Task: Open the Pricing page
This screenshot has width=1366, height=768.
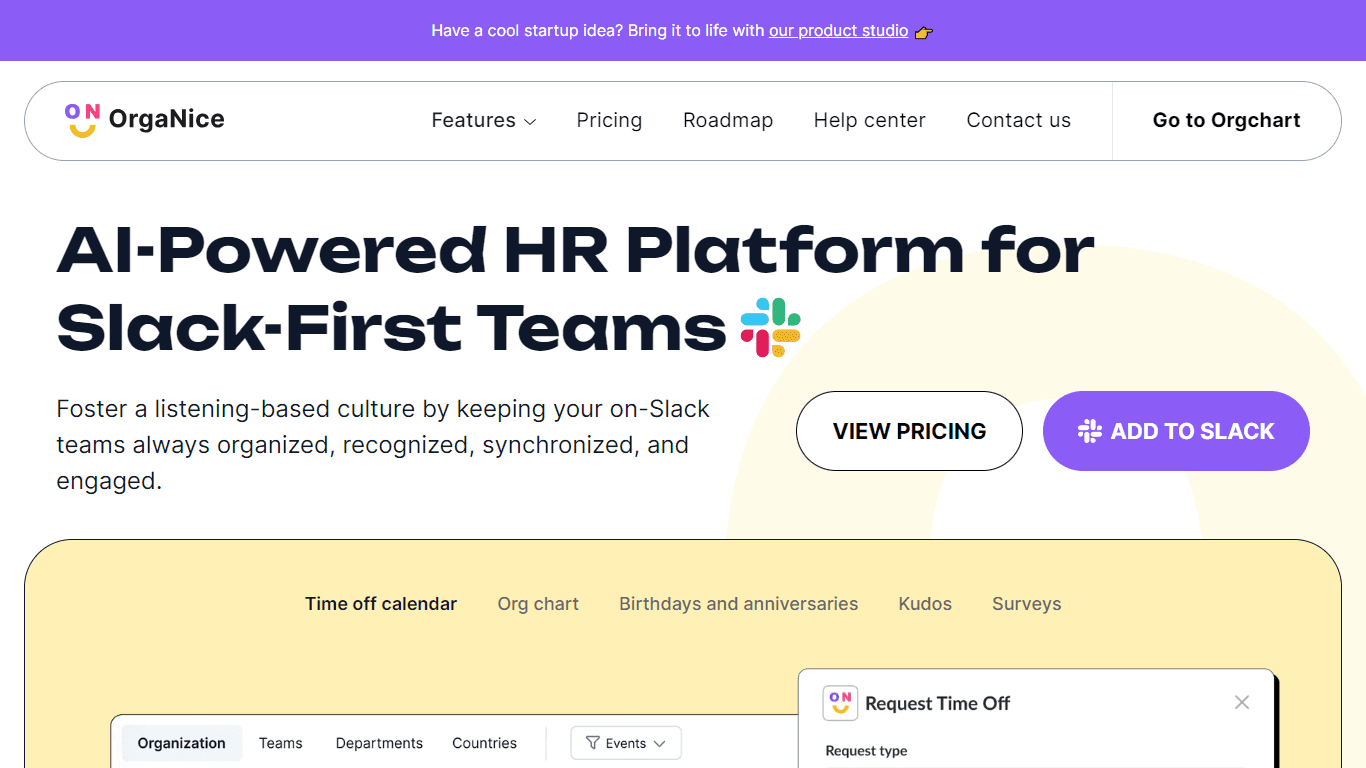Action: click(609, 120)
